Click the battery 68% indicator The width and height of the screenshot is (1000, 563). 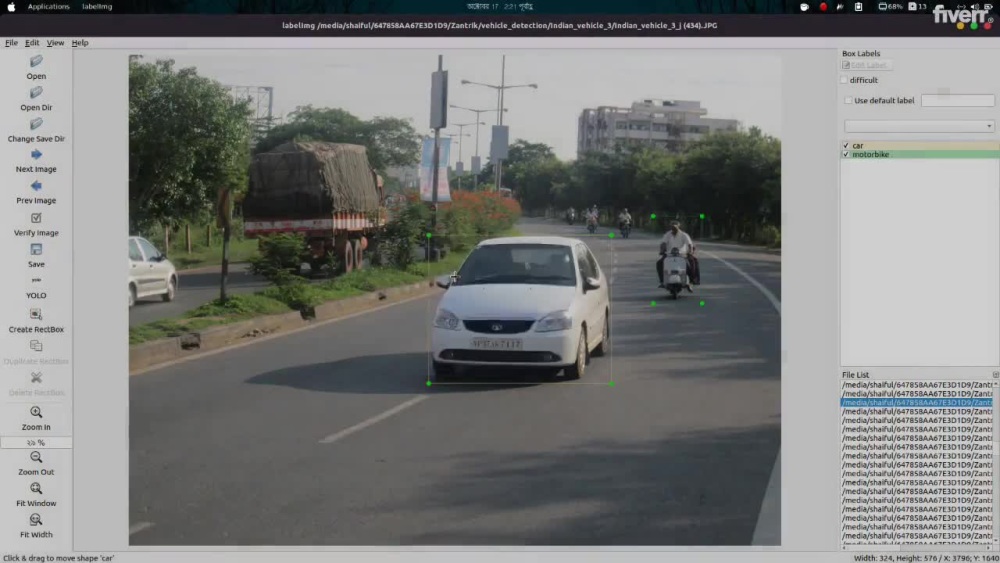pyautogui.click(x=890, y=6)
